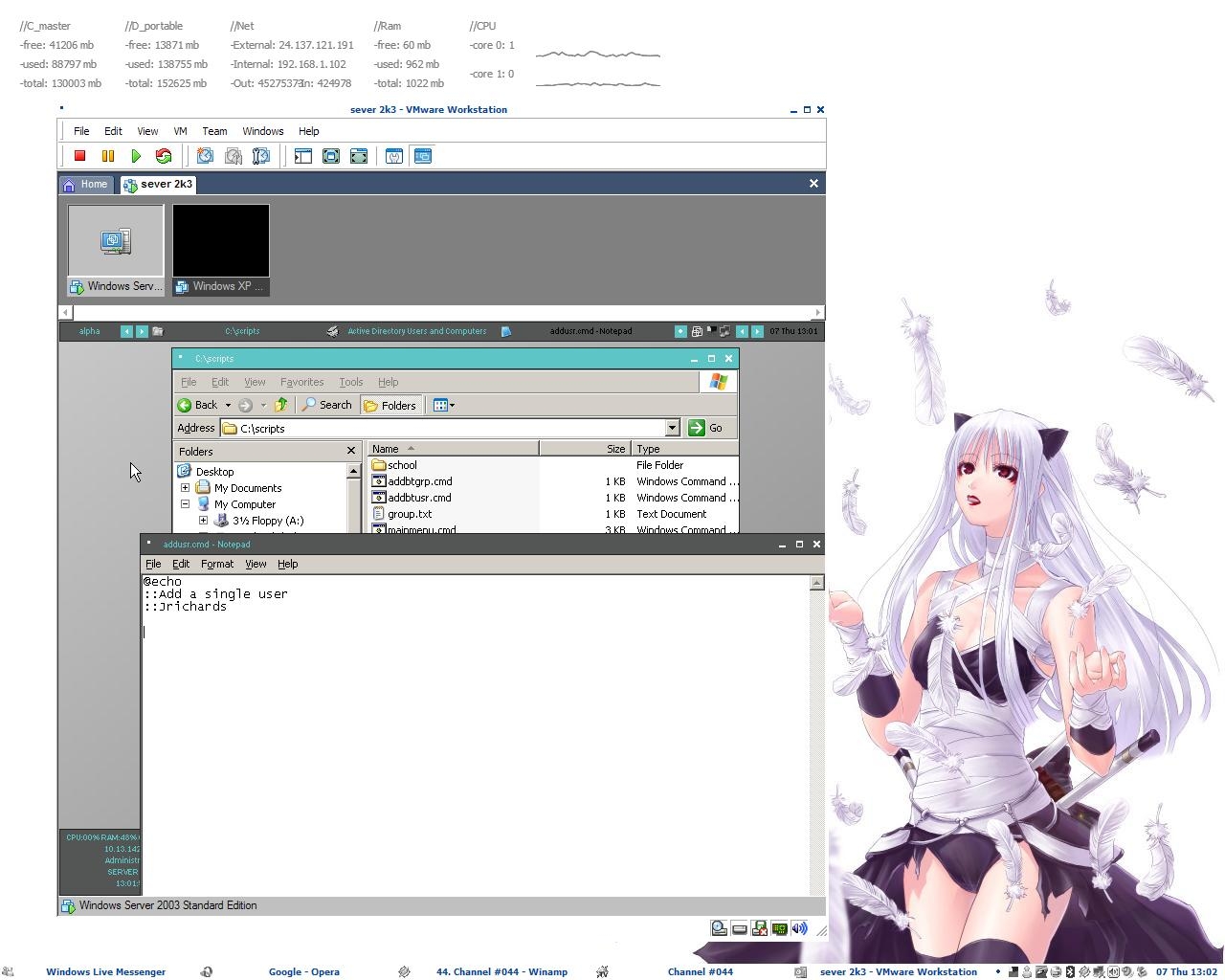The width and height of the screenshot is (1225, 980).
Task: Toggle console view icon in VMware toolbar
Action: click(422, 156)
